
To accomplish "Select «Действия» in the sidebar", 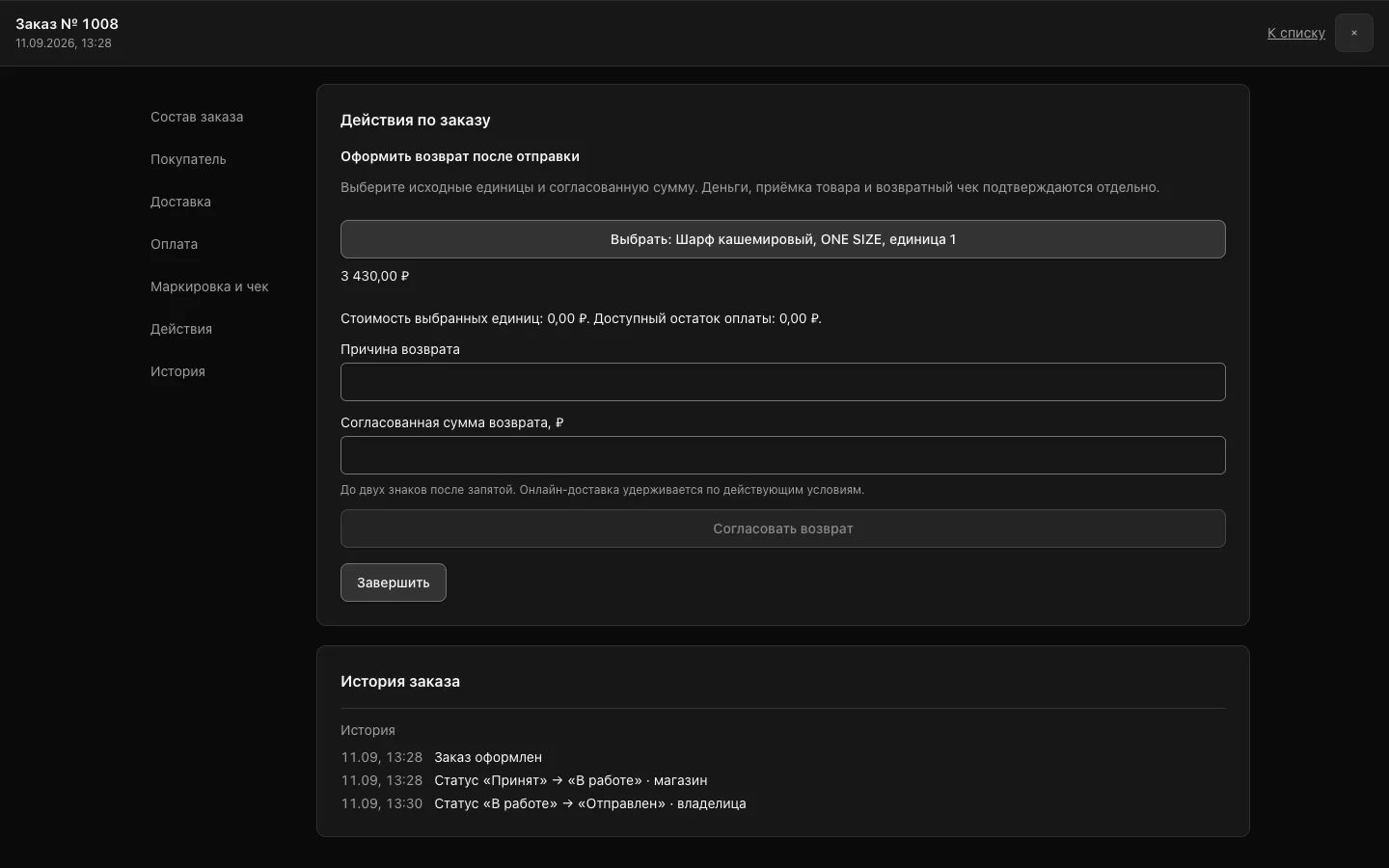I will click(181, 329).
